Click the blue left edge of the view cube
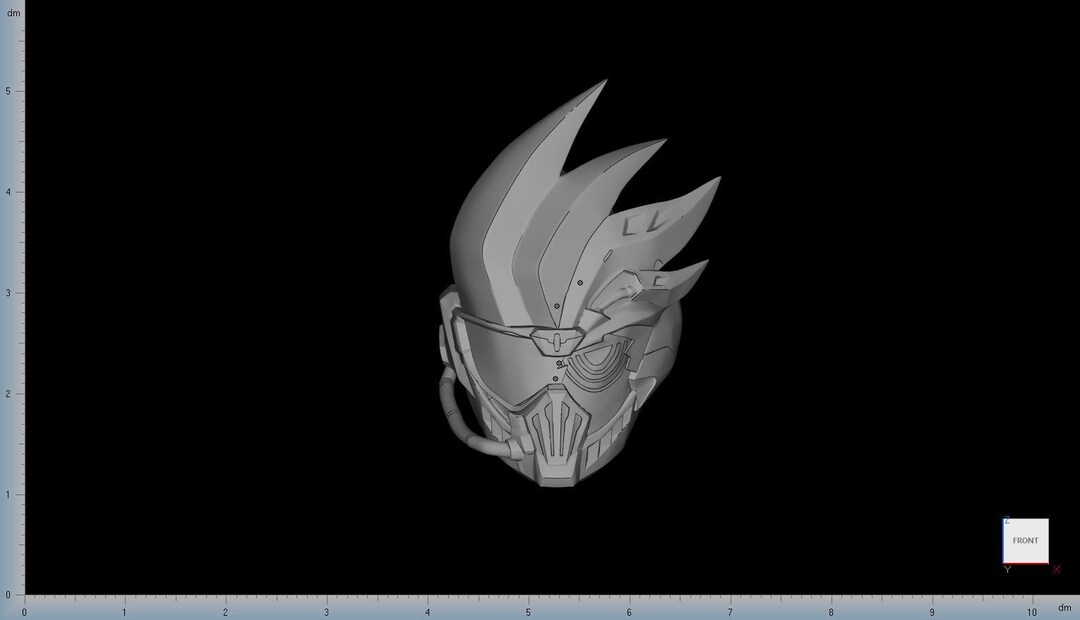 (1003, 540)
